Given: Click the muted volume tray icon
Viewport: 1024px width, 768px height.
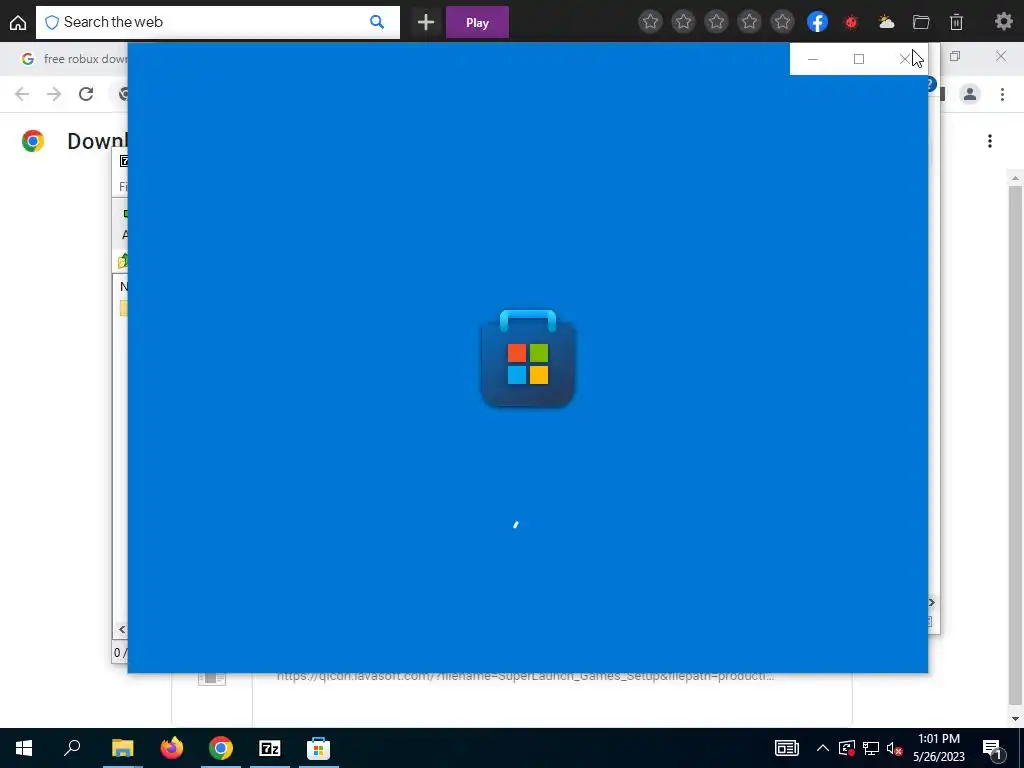Looking at the screenshot, I should click(895, 748).
